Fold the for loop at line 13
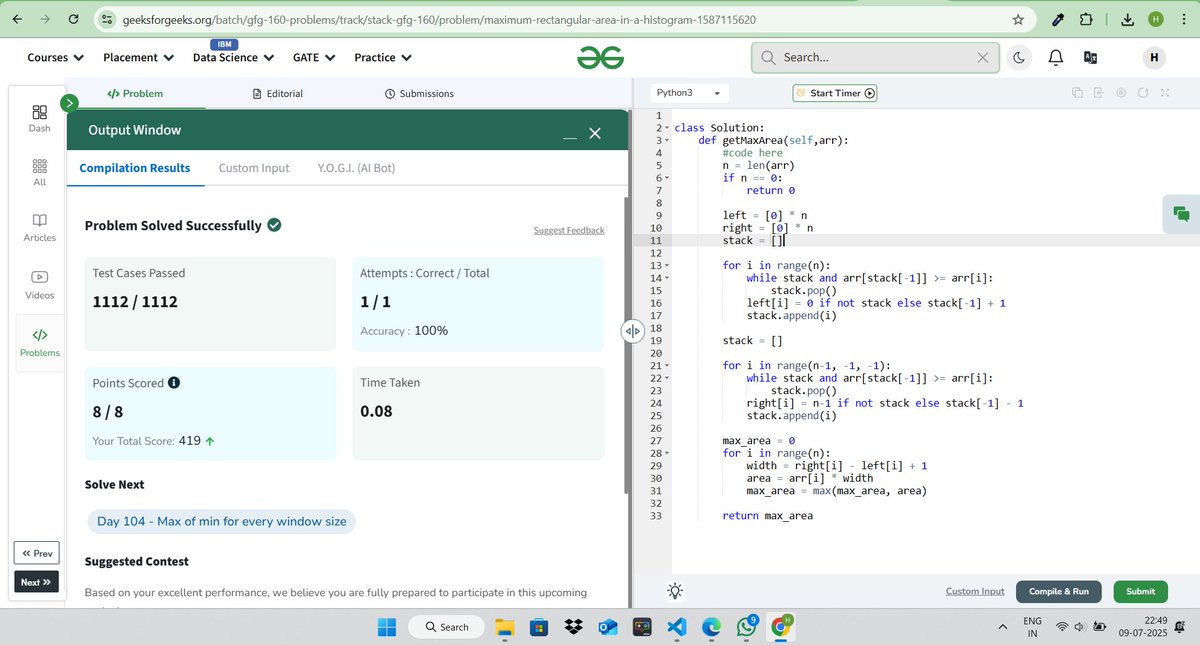The height and width of the screenshot is (645, 1200). point(667,266)
